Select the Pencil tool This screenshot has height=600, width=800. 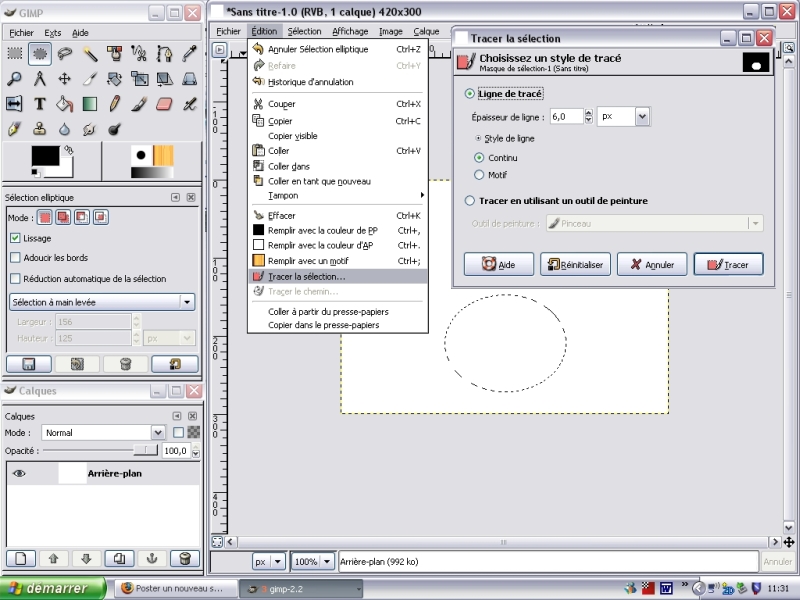pos(114,104)
